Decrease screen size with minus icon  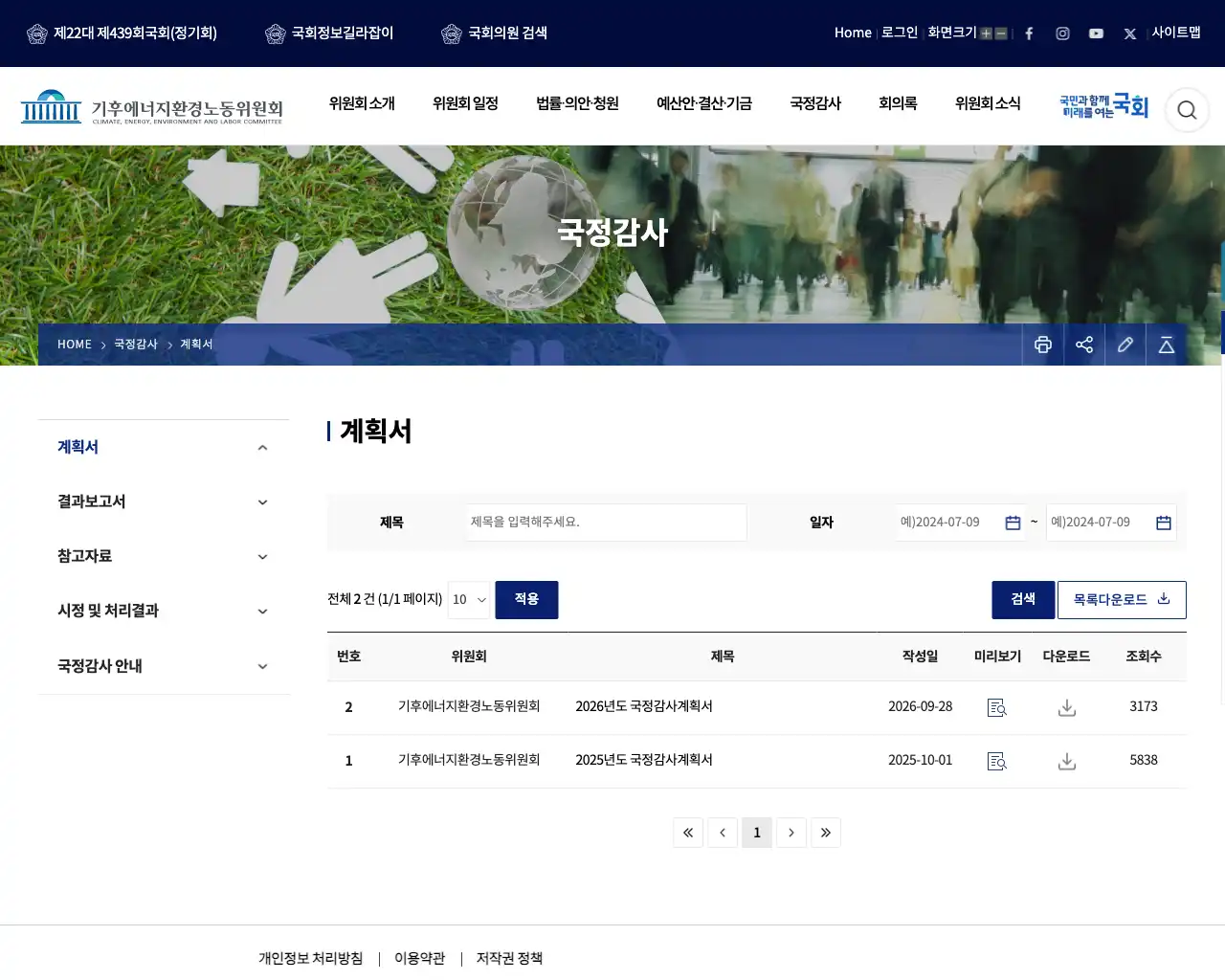tap(1001, 33)
